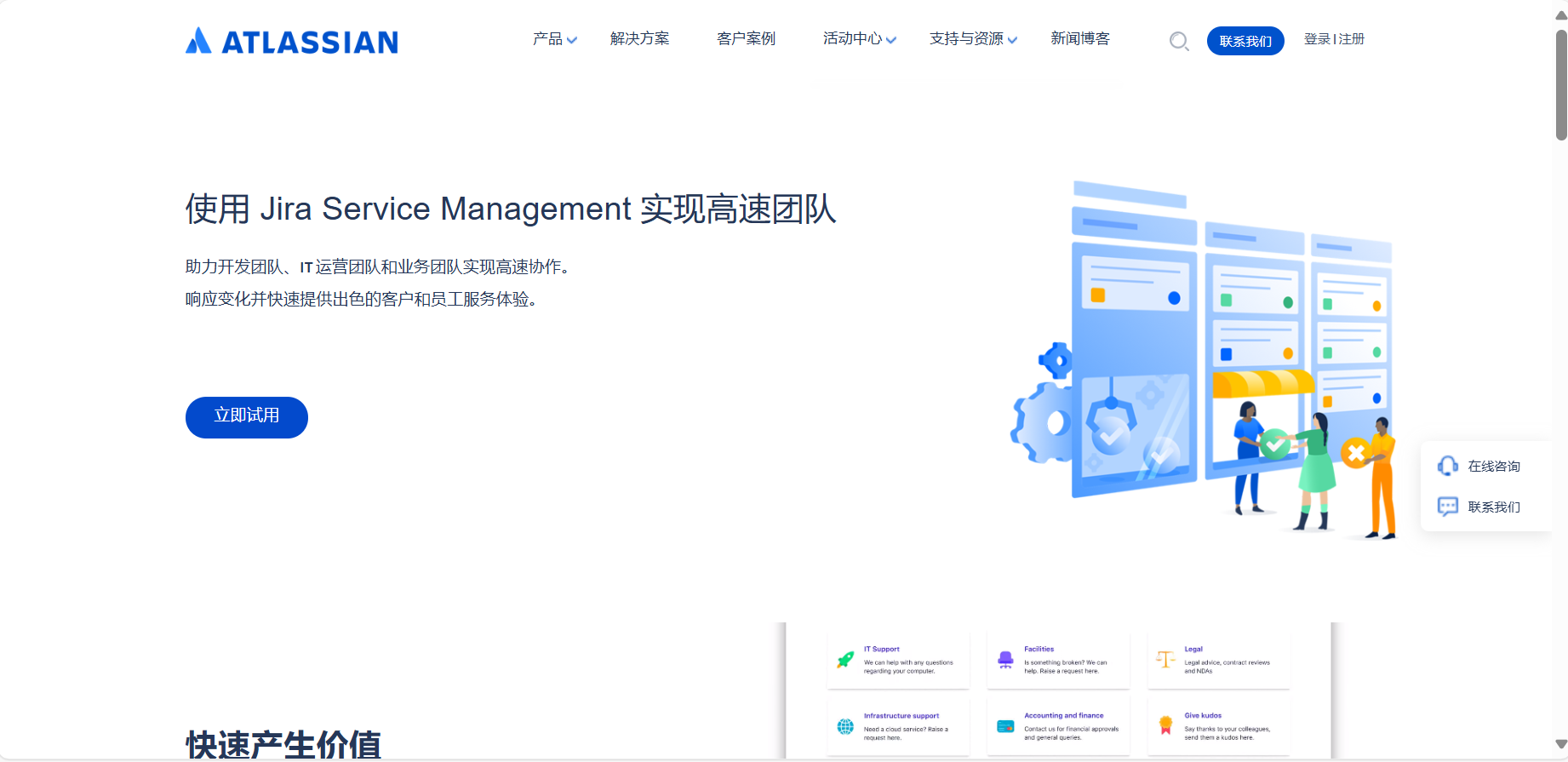Click the 在线咨询 floating link
This screenshot has height=762, width=1568.
(x=1494, y=466)
